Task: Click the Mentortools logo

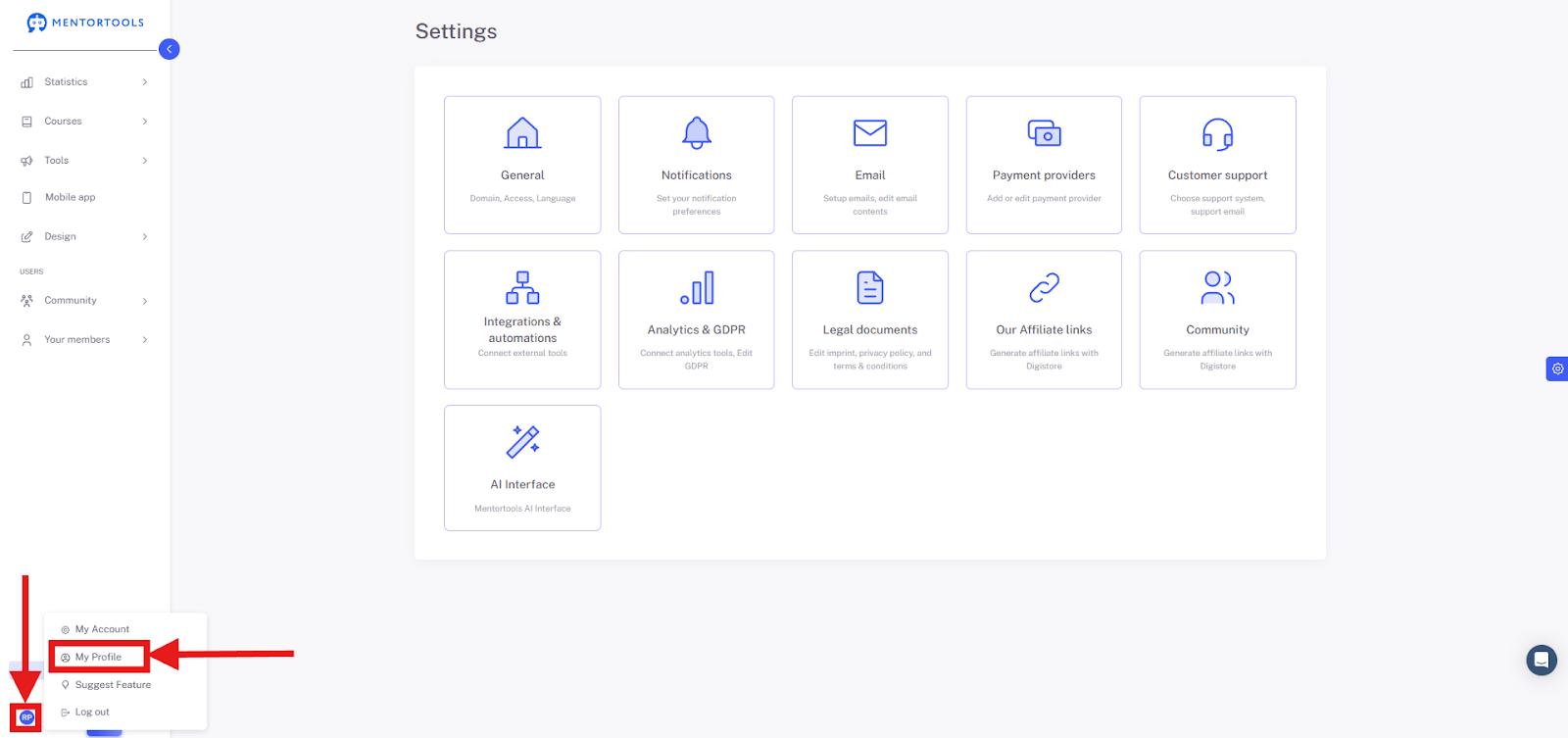Action: click(x=85, y=23)
